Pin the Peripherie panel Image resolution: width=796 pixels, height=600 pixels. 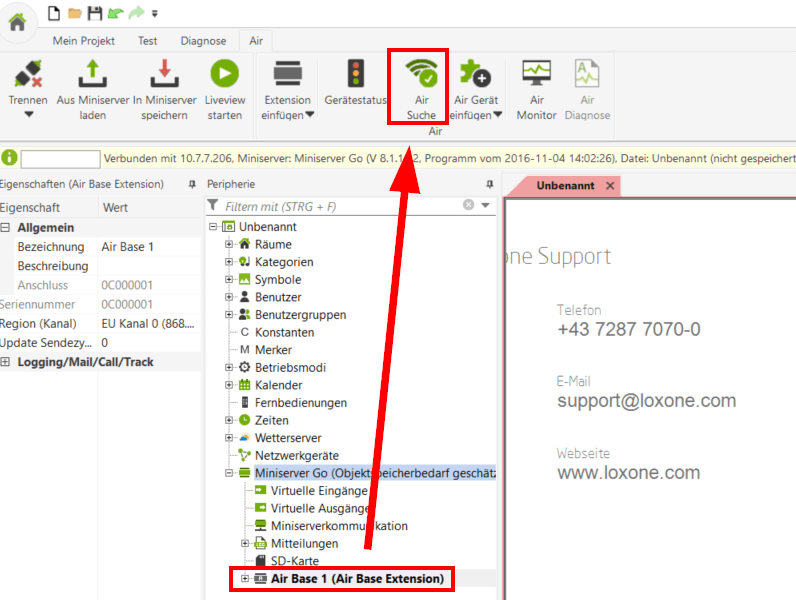click(489, 185)
